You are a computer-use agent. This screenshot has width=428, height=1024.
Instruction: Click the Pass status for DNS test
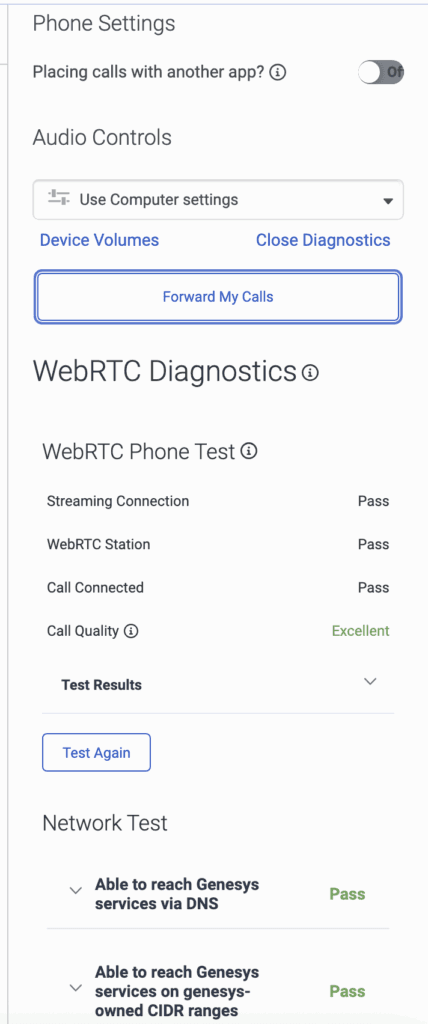(x=347, y=894)
